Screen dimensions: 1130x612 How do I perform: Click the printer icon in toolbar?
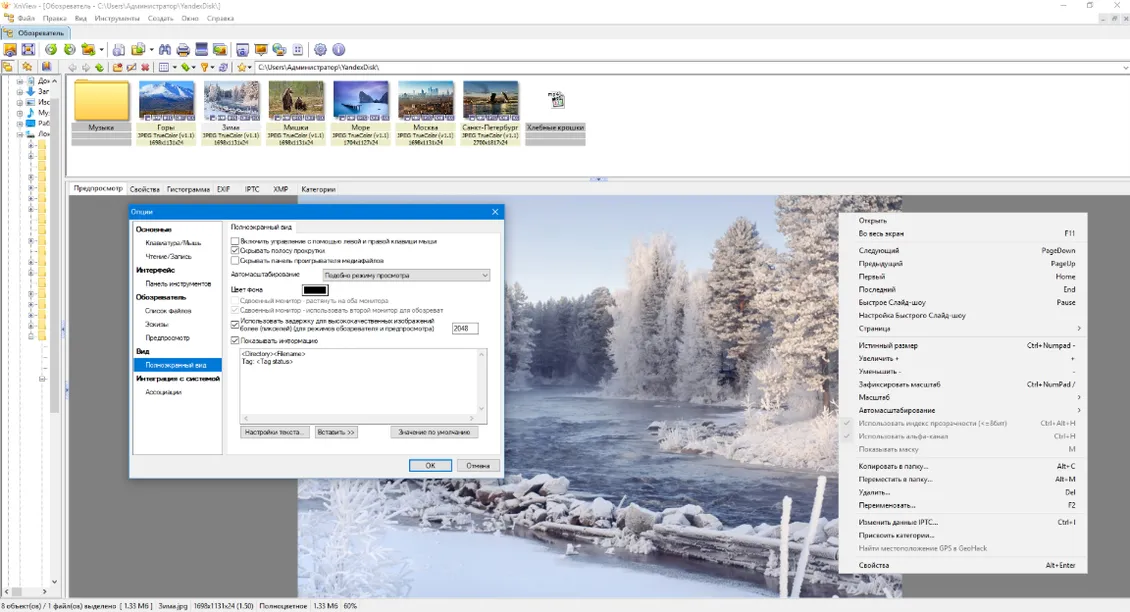point(183,49)
